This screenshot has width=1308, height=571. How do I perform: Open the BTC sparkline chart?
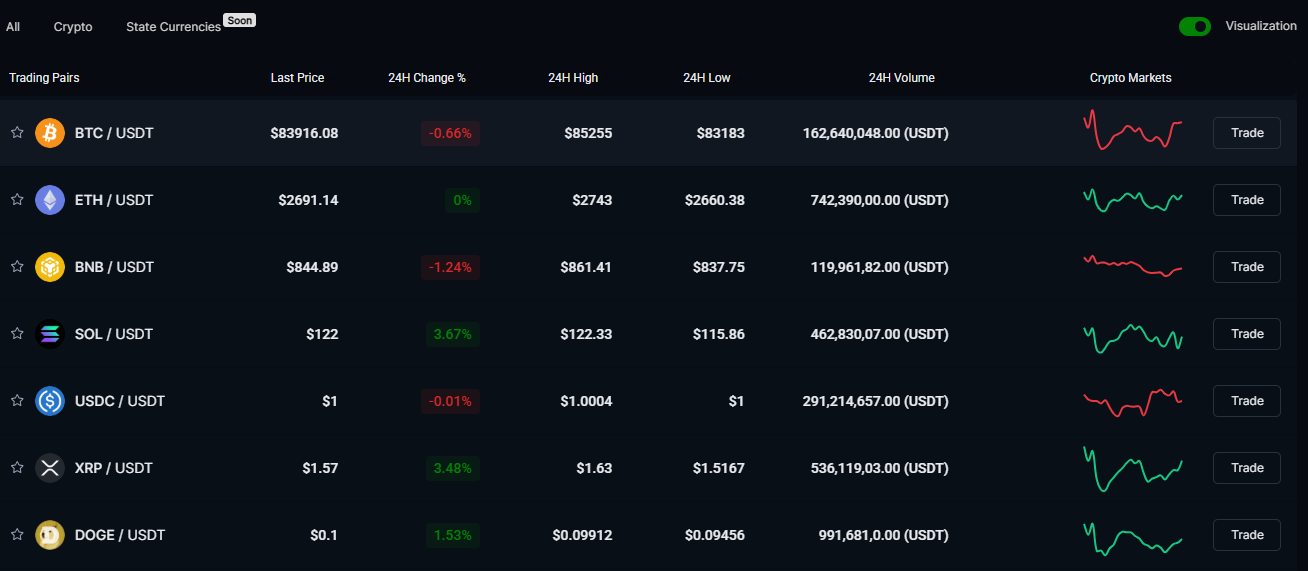pyautogui.click(x=1133, y=131)
